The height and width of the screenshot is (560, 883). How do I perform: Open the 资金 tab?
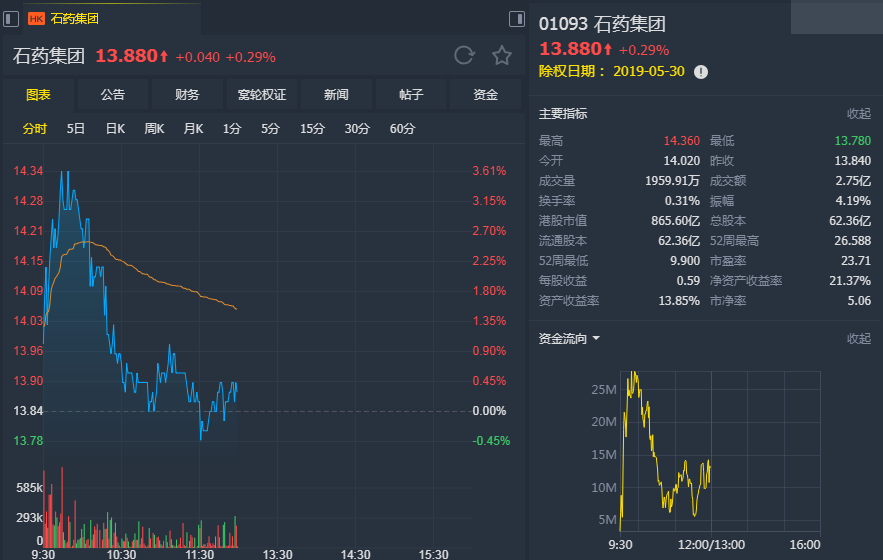[x=485, y=95]
